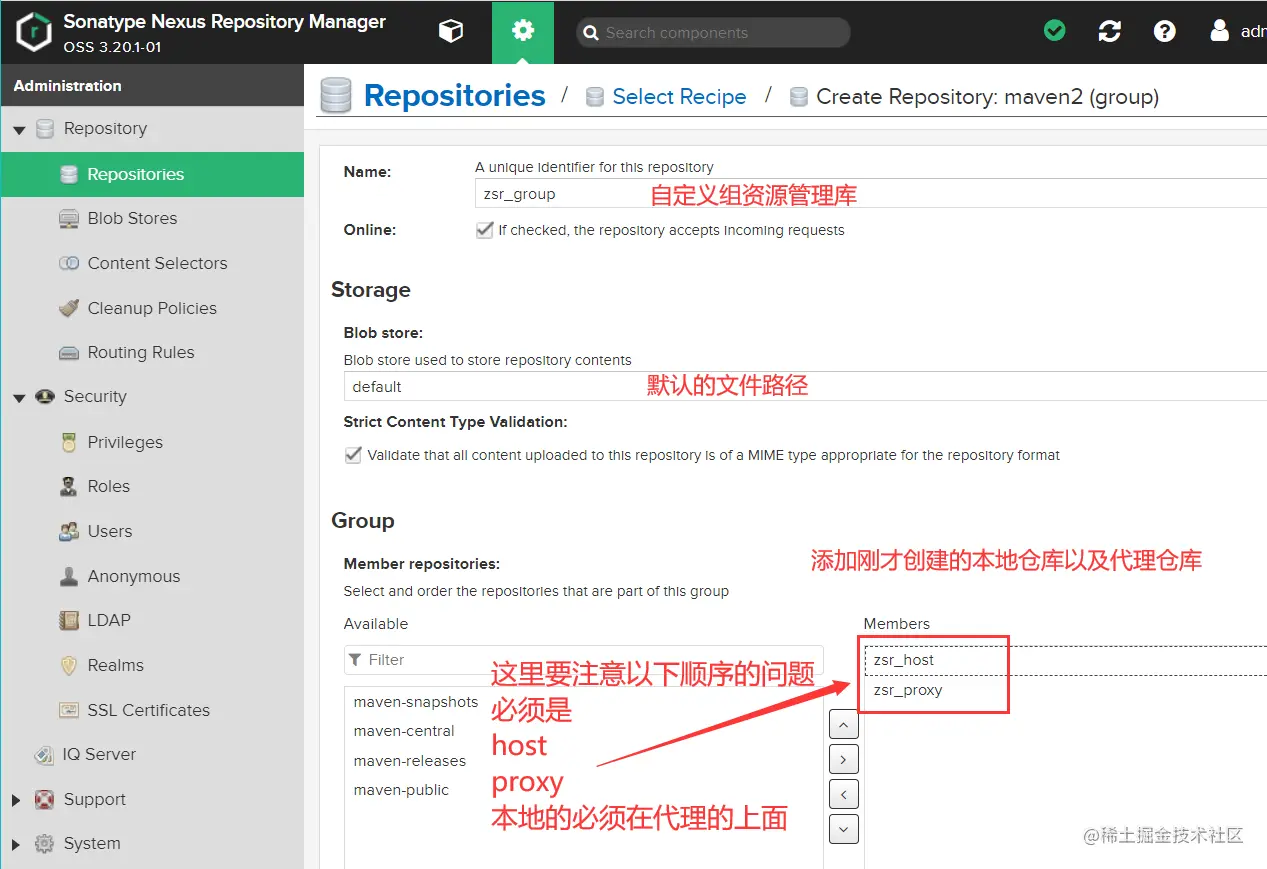Image resolution: width=1267 pixels, height=869 pixels.
Task: Click the refresh icon in header
Action: [x=1109, y=31]
